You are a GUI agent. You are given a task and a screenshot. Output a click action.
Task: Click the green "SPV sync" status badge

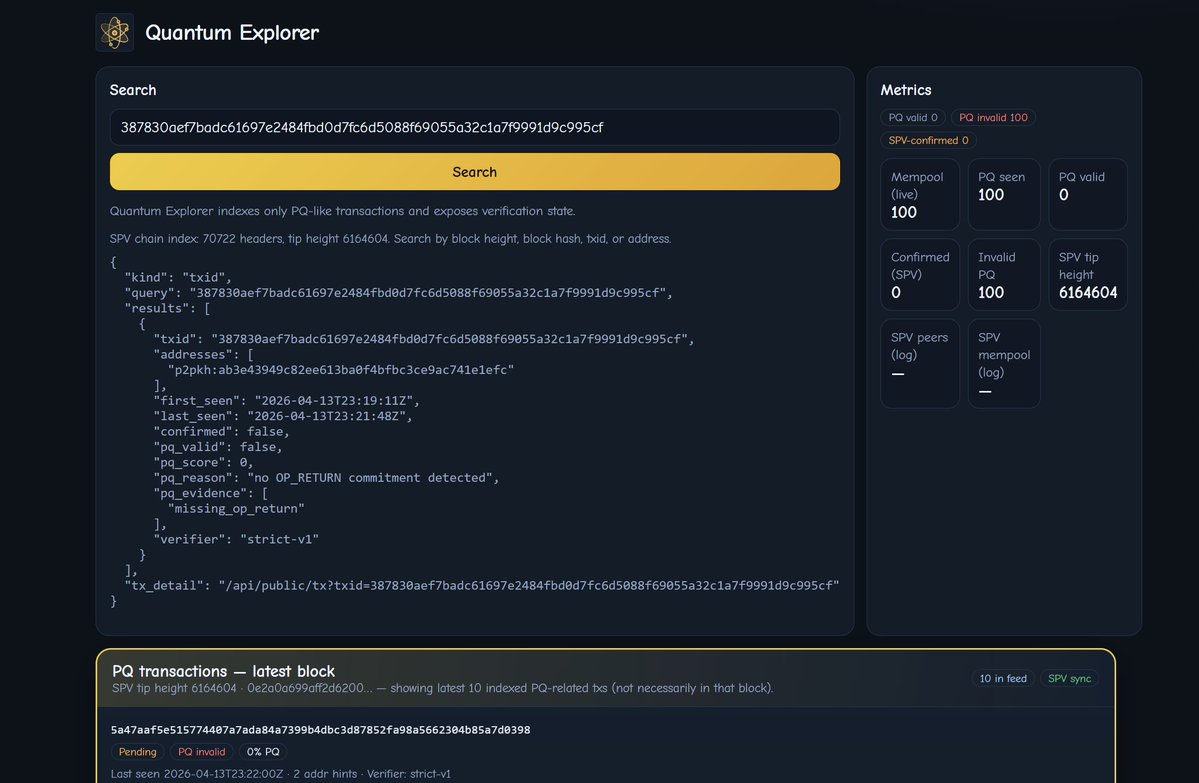point(1068,679)
